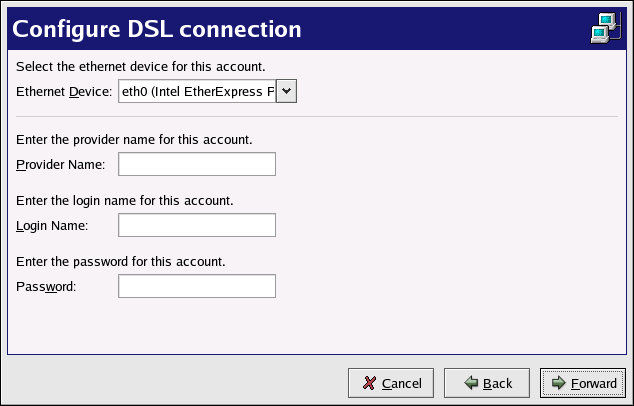Click the "Provider Name:" label

(61, 165)
